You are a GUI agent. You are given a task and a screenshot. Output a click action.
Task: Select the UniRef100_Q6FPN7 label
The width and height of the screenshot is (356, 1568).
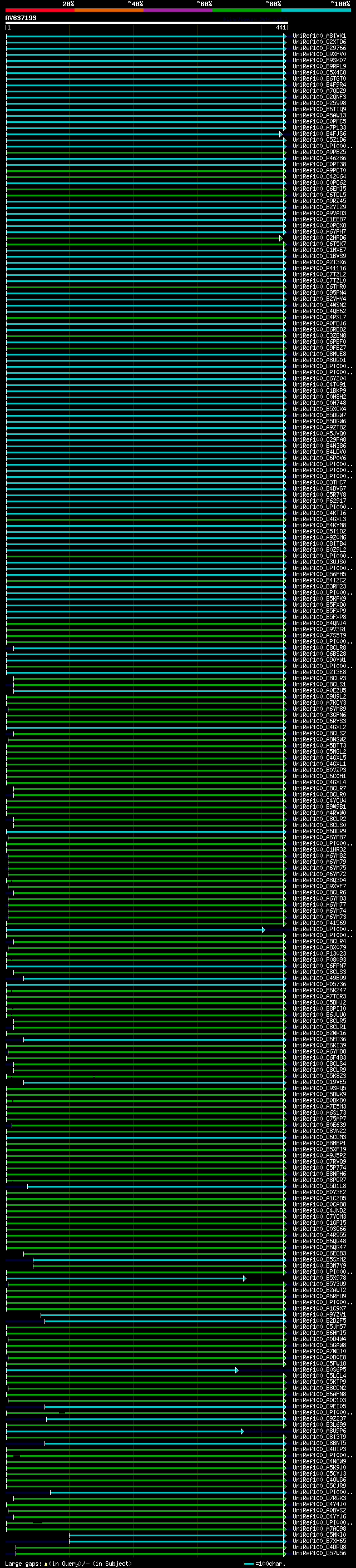tap(319, 966)
